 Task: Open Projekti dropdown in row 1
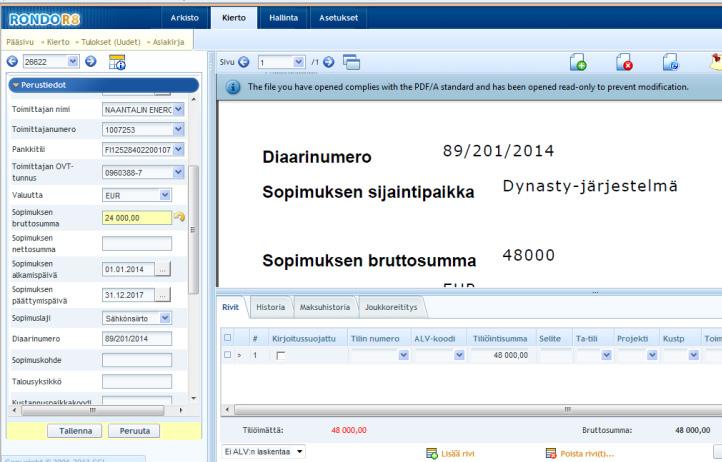pos(652,355)
